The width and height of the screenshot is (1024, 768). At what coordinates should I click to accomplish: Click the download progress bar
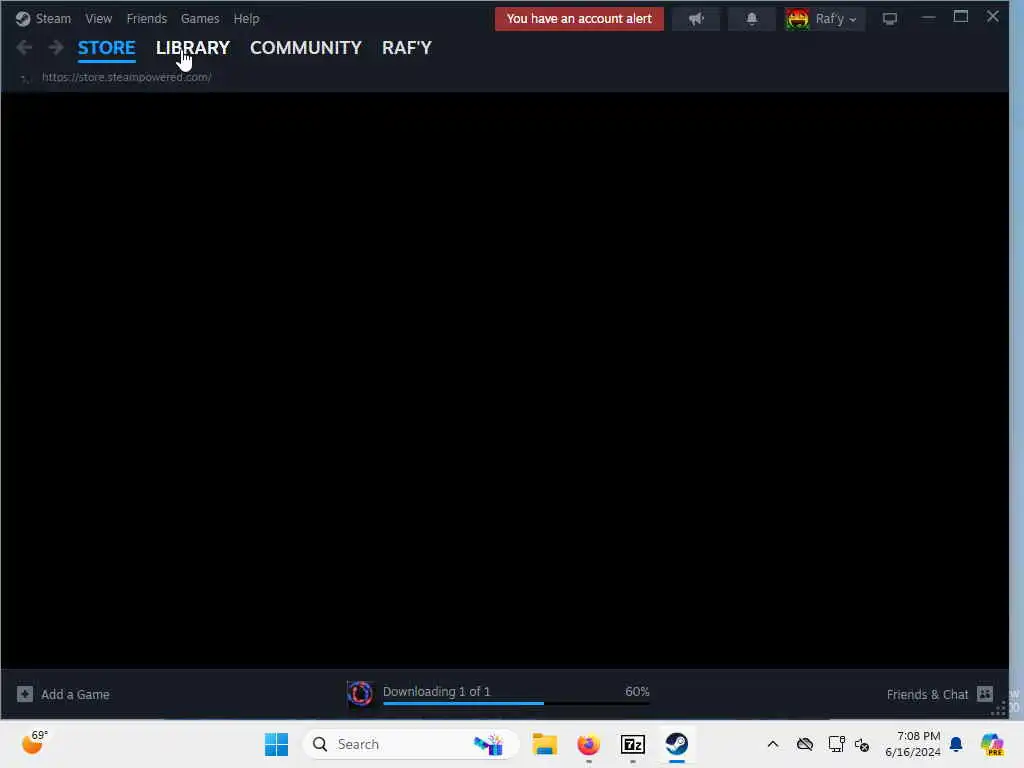(516, 703)
